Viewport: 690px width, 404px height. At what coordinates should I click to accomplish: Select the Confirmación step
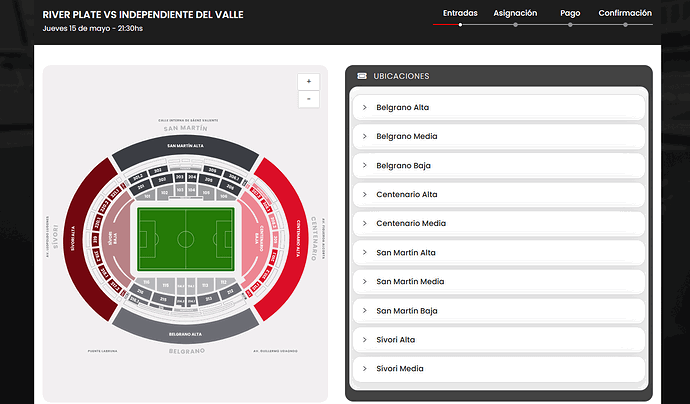(625, 13)
